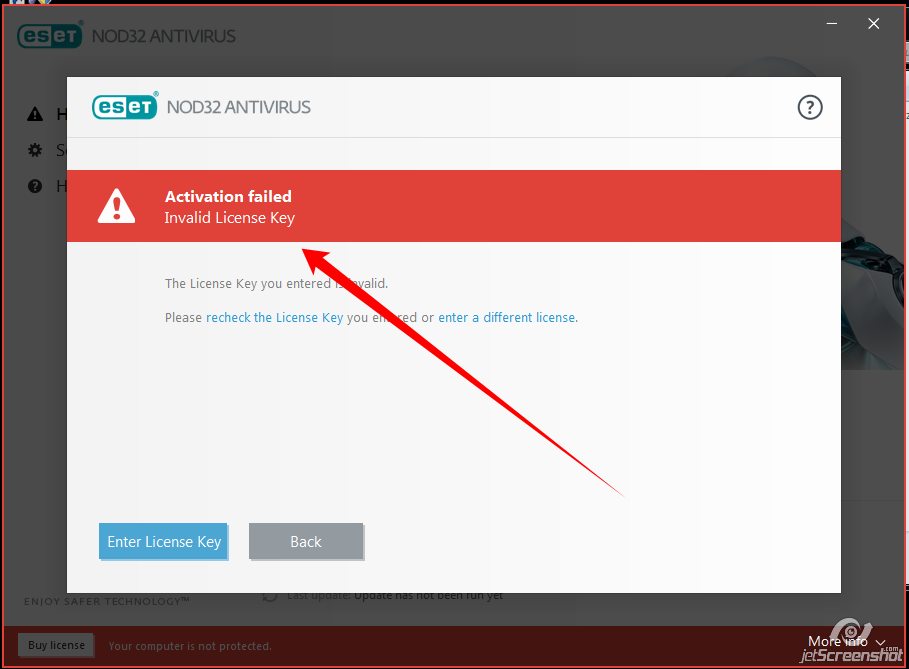
Task: Go Back from the activation failed dialog
Action: pyautogui.click(x=306, y=541)
